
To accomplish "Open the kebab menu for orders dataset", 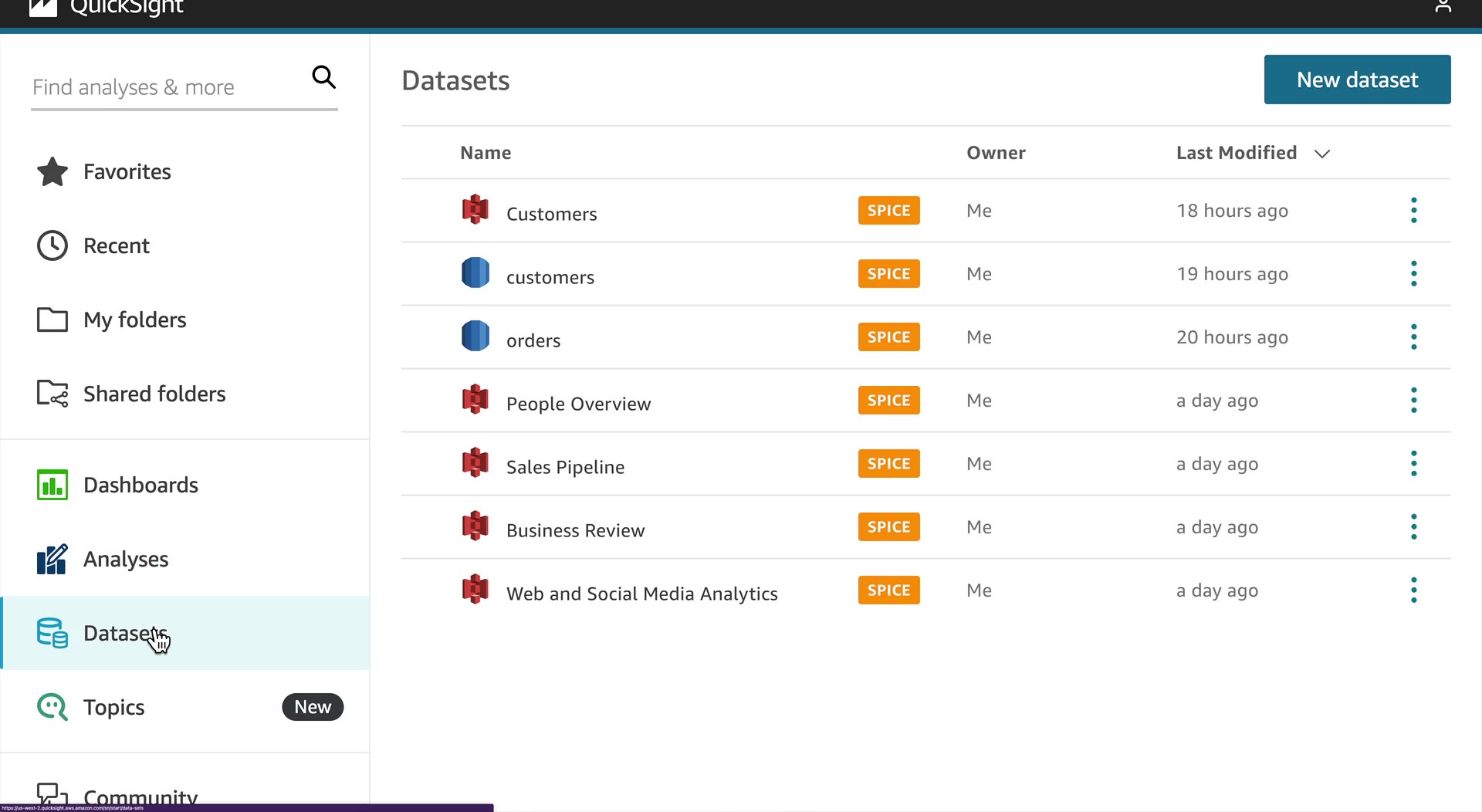I will point(1413,337).
